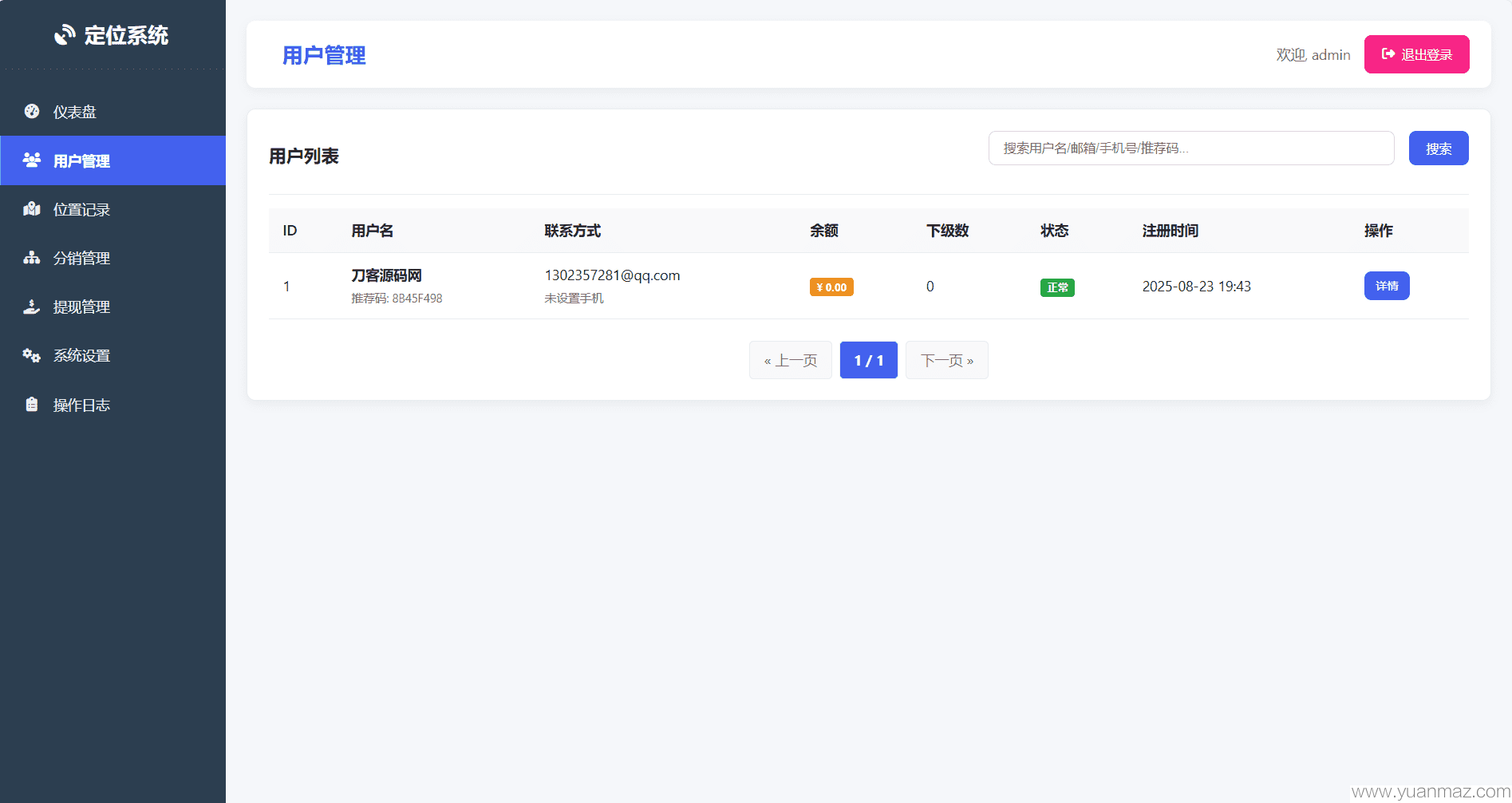Click the clipboard icon for 操作日志
The width and height of the screenshot is (1512, 803).
[32, 404]
